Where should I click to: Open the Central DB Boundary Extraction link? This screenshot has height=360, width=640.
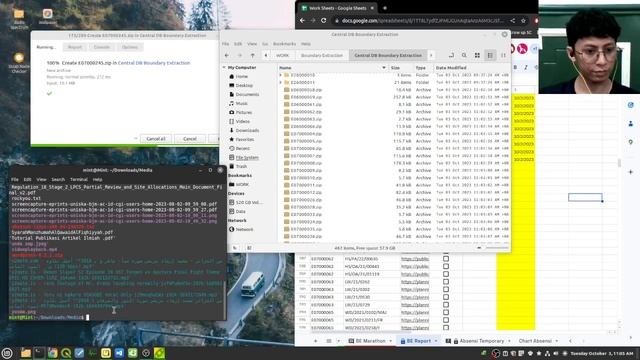154,63
